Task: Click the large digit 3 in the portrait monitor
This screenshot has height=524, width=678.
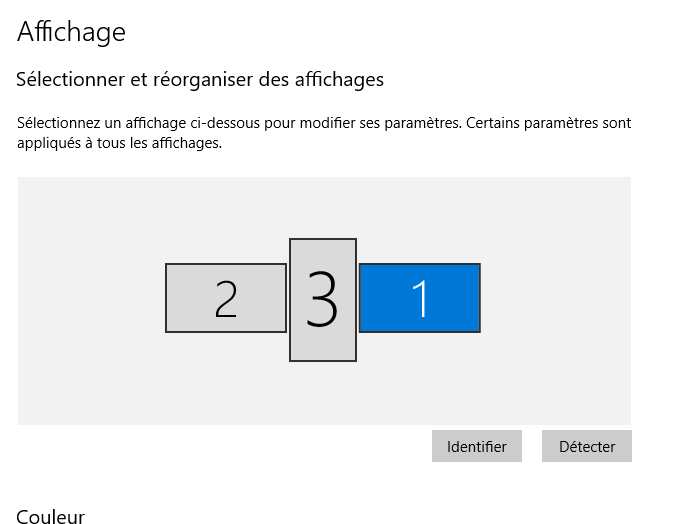Action: (322, 298)
